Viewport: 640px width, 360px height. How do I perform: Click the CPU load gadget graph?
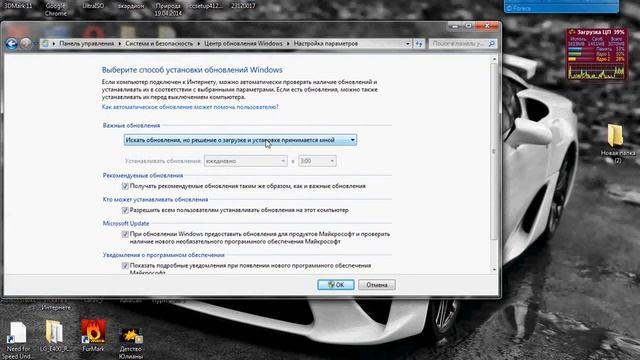coord(596,72)
